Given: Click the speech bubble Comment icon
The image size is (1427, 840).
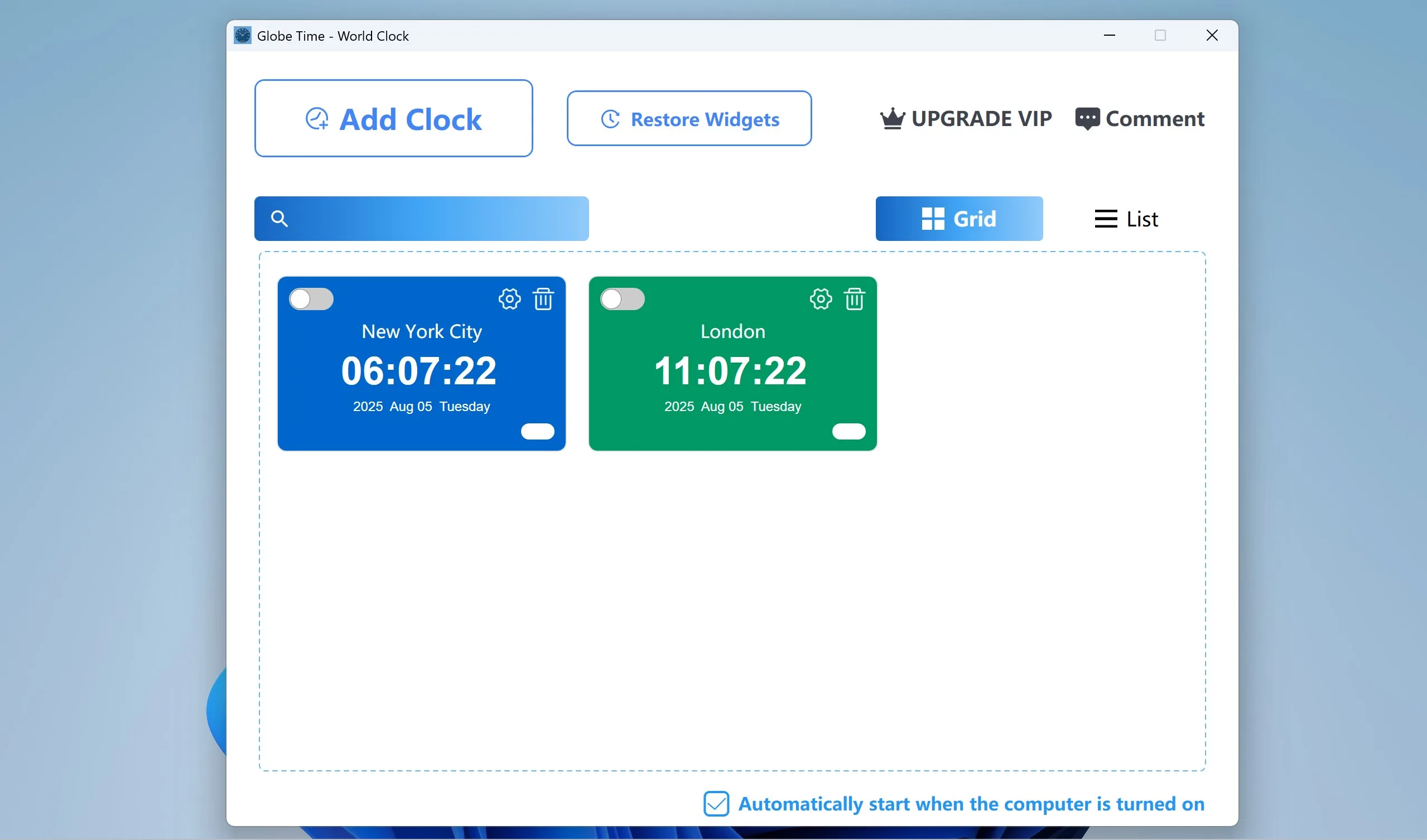Looking at the screenshot, I should (1087, 119).
